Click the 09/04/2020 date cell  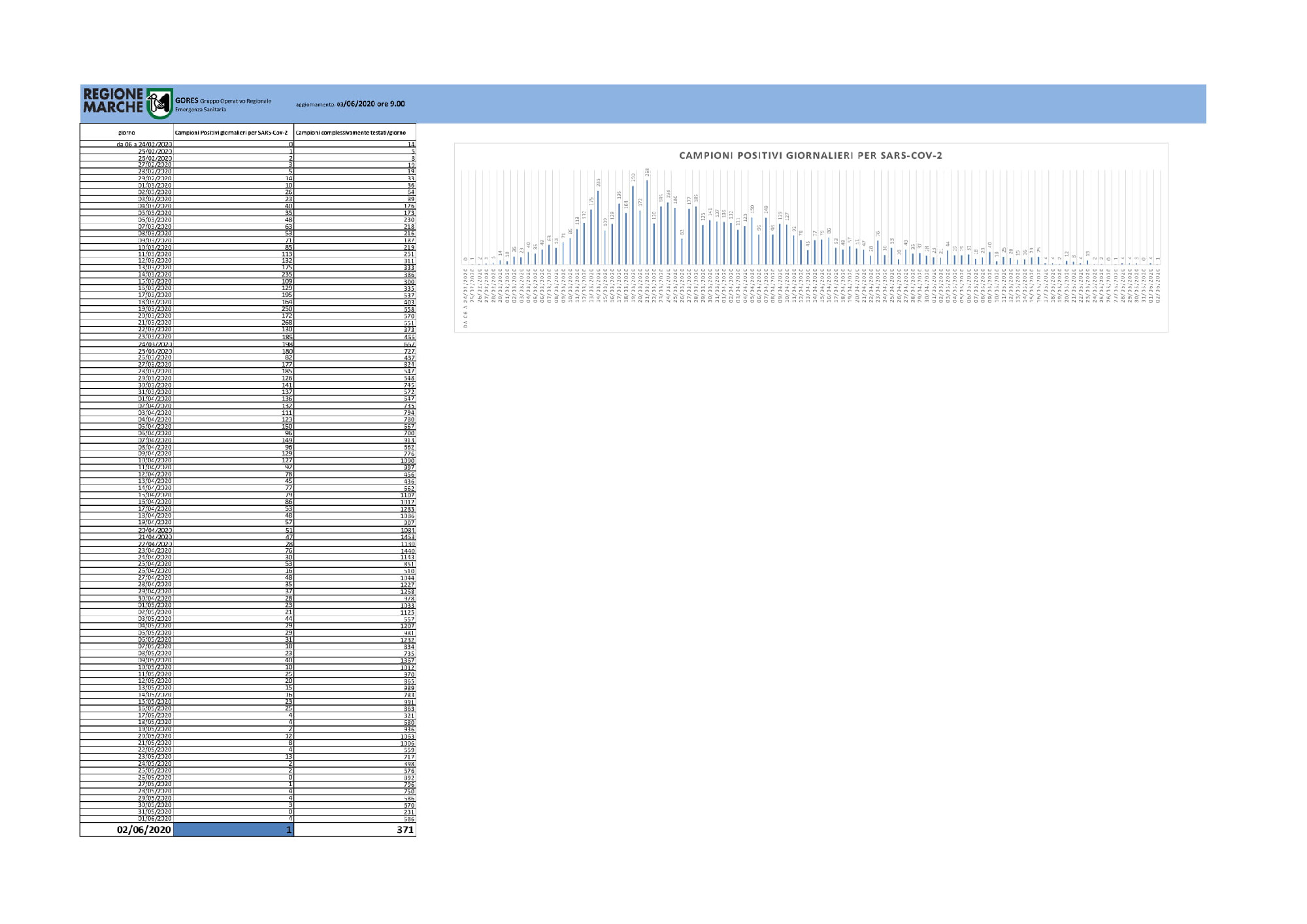(x=155, y=454)
